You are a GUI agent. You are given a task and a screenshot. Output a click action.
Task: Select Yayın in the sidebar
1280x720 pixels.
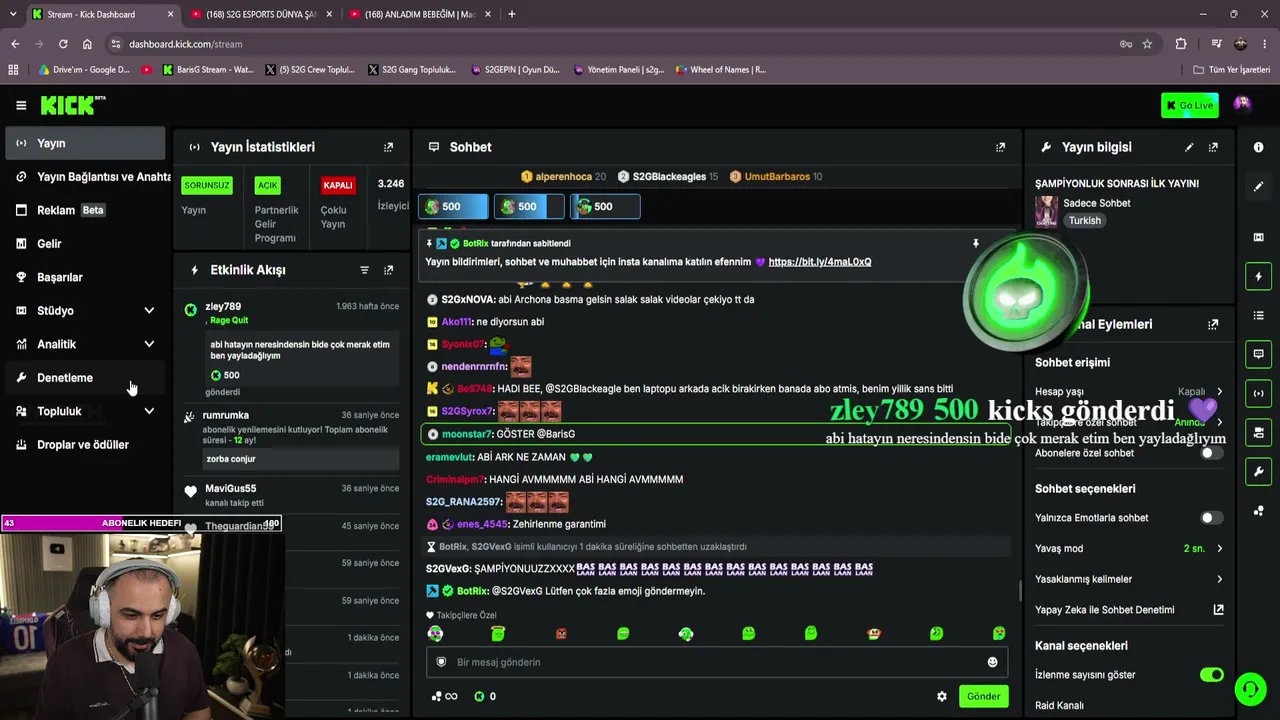[x=85, y=143]
